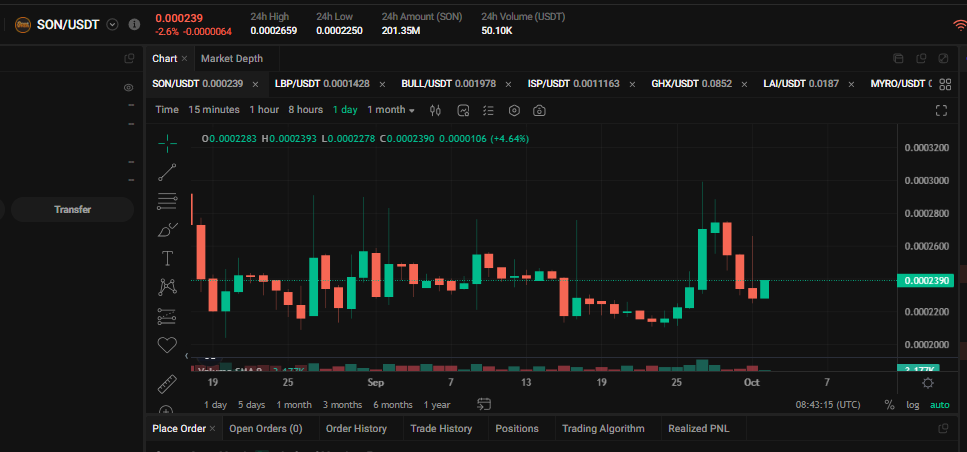Open the chart indicators icon
This screenshot has height=452, width=967.
point(463,110)
